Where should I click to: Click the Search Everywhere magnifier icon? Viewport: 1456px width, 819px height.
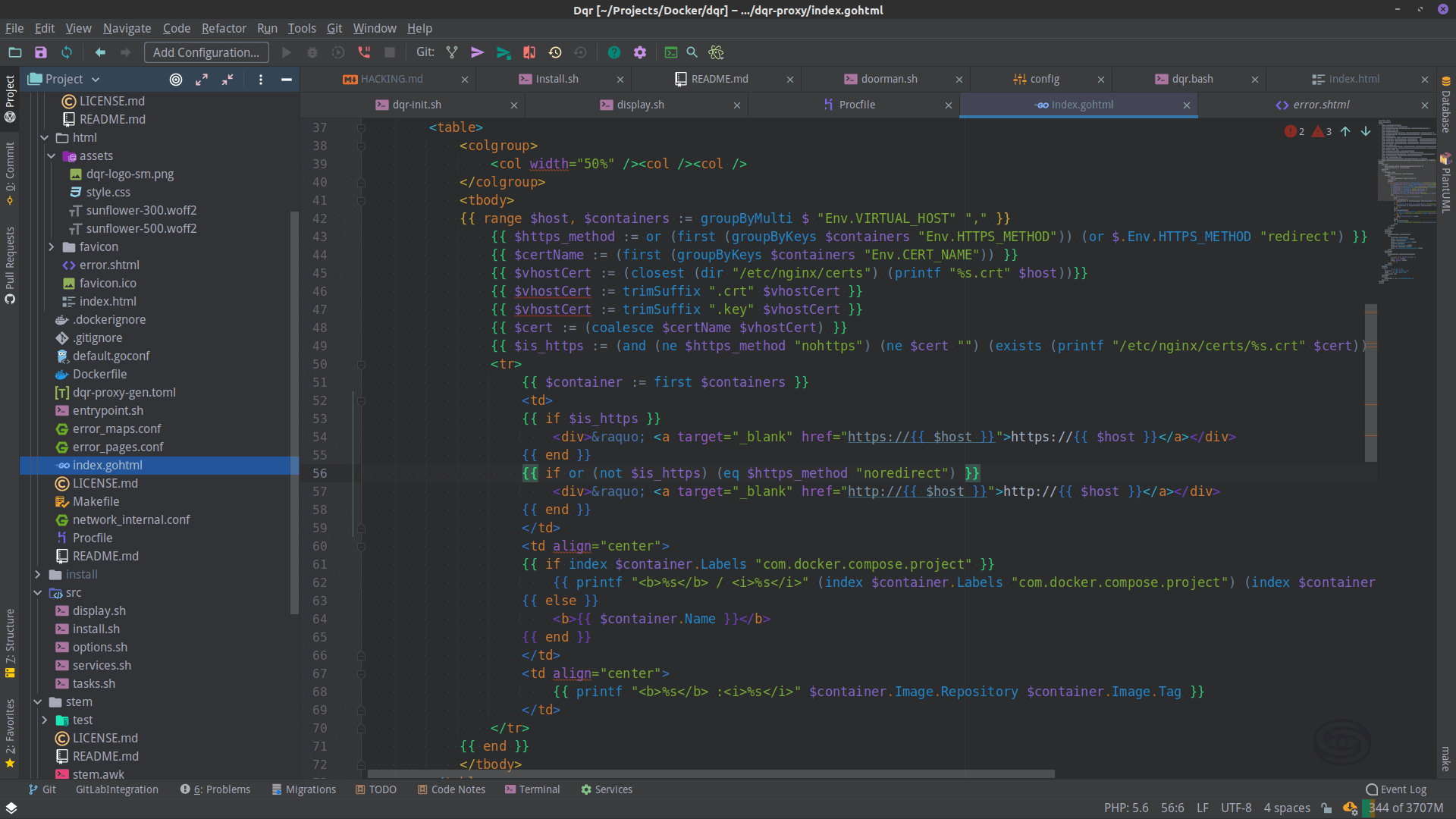click(x=692, y=52)
